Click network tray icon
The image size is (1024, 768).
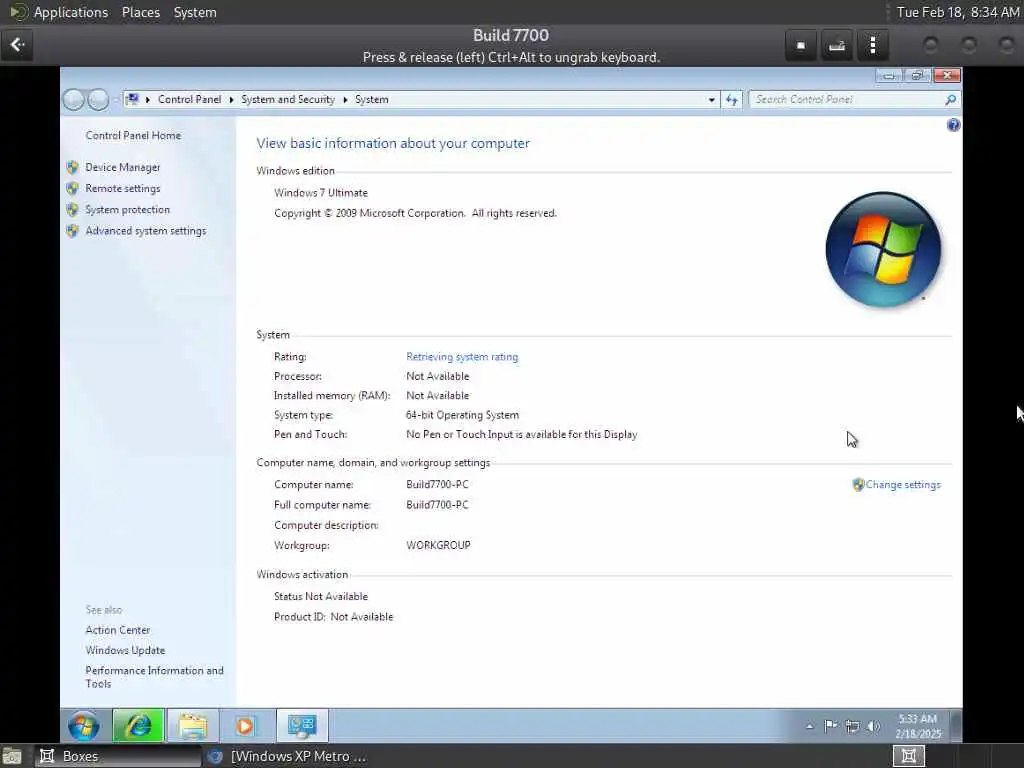click(x=852, y=726)
